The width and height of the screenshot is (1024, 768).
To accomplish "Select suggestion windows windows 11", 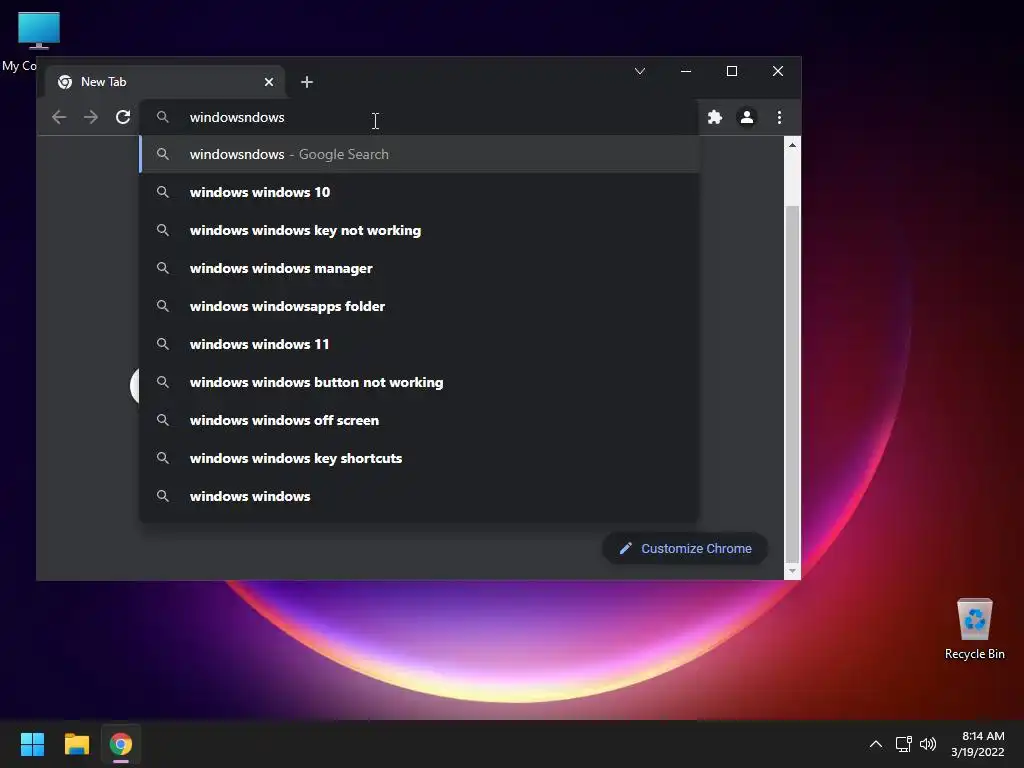I will coord(419,344).
